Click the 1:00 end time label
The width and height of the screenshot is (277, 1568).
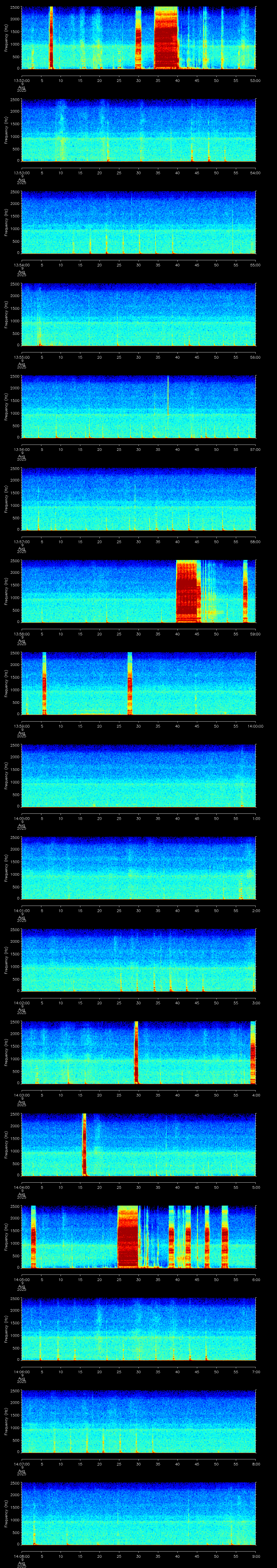[256, 818]
